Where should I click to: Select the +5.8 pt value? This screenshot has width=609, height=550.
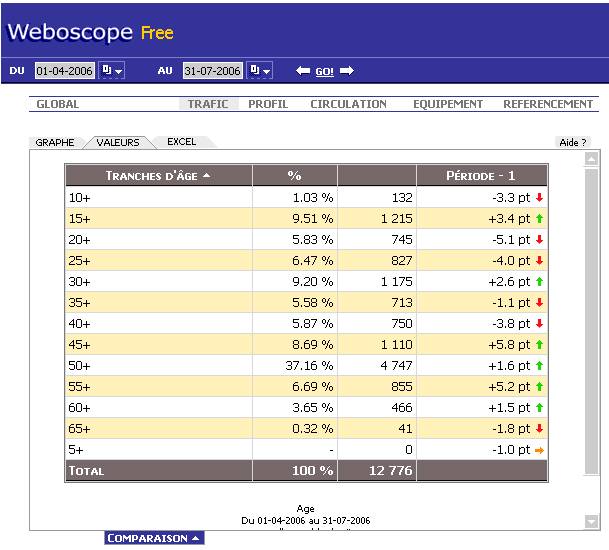click(x=509, y=345)
